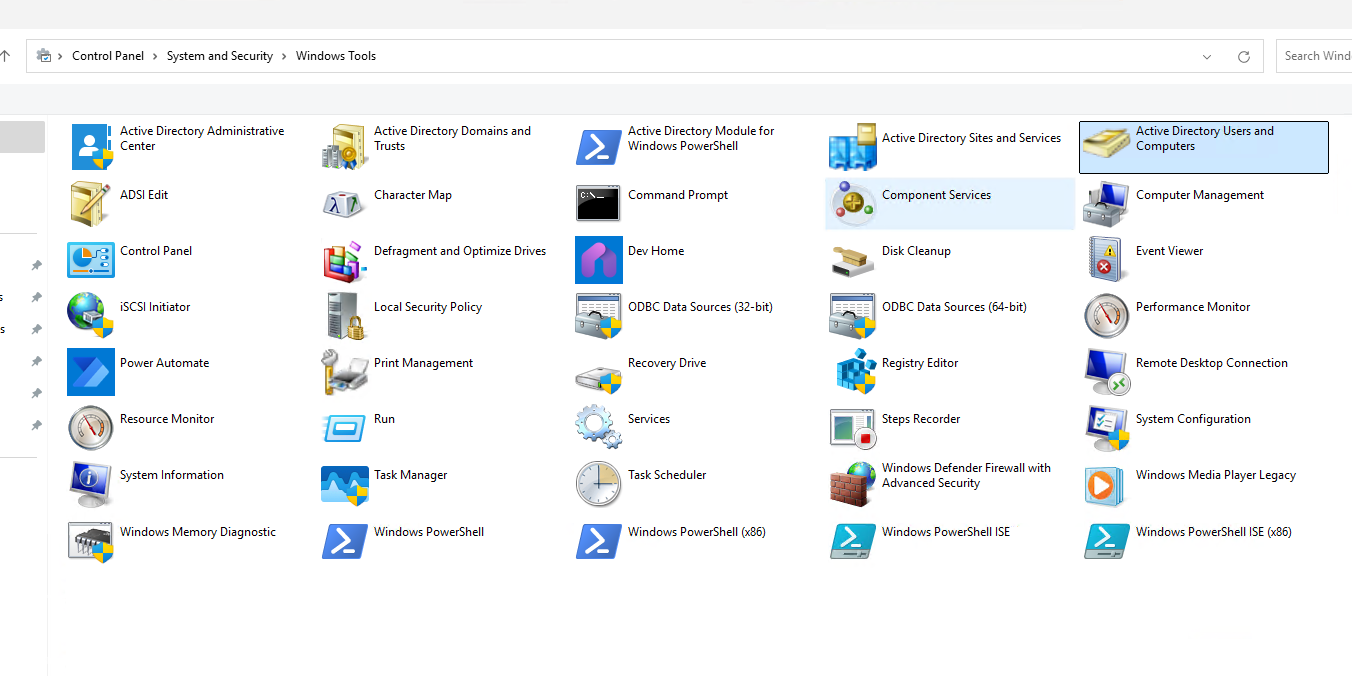Launch Steps Recorder
Image resolution: width=1352 pixels, height=676 pixels.
(x=920, y=418)
